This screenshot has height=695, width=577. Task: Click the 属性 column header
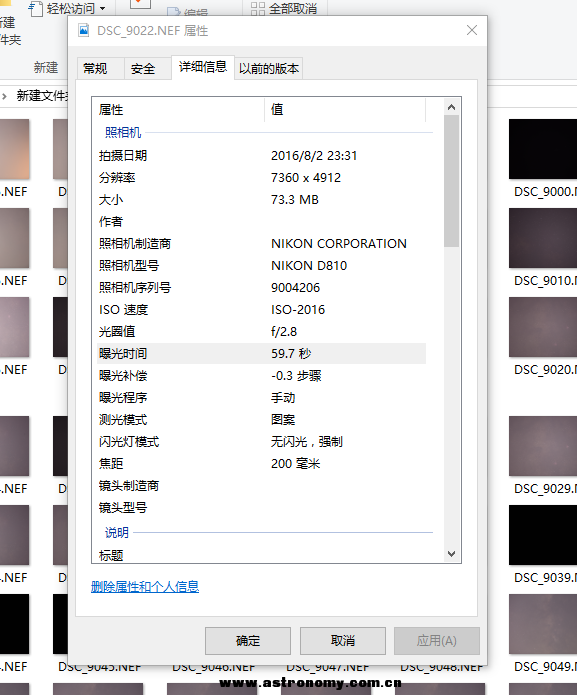tap(179, 109)
